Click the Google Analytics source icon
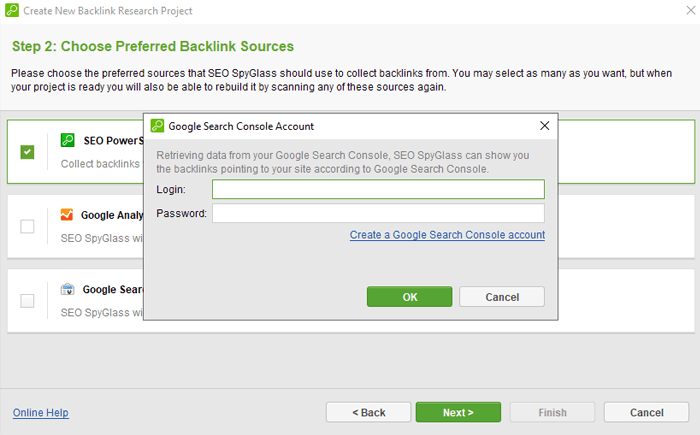 click(67, 215)
